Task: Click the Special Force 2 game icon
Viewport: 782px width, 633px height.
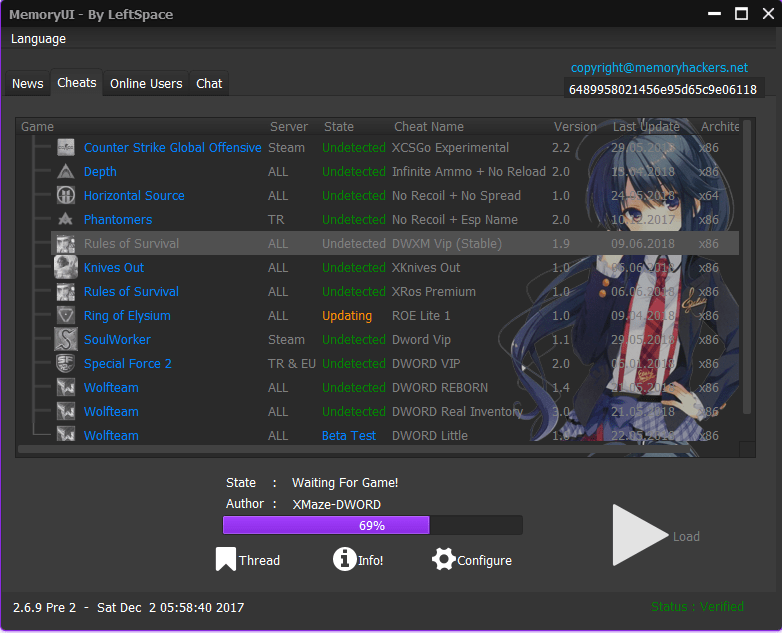Action: (66, 364)
